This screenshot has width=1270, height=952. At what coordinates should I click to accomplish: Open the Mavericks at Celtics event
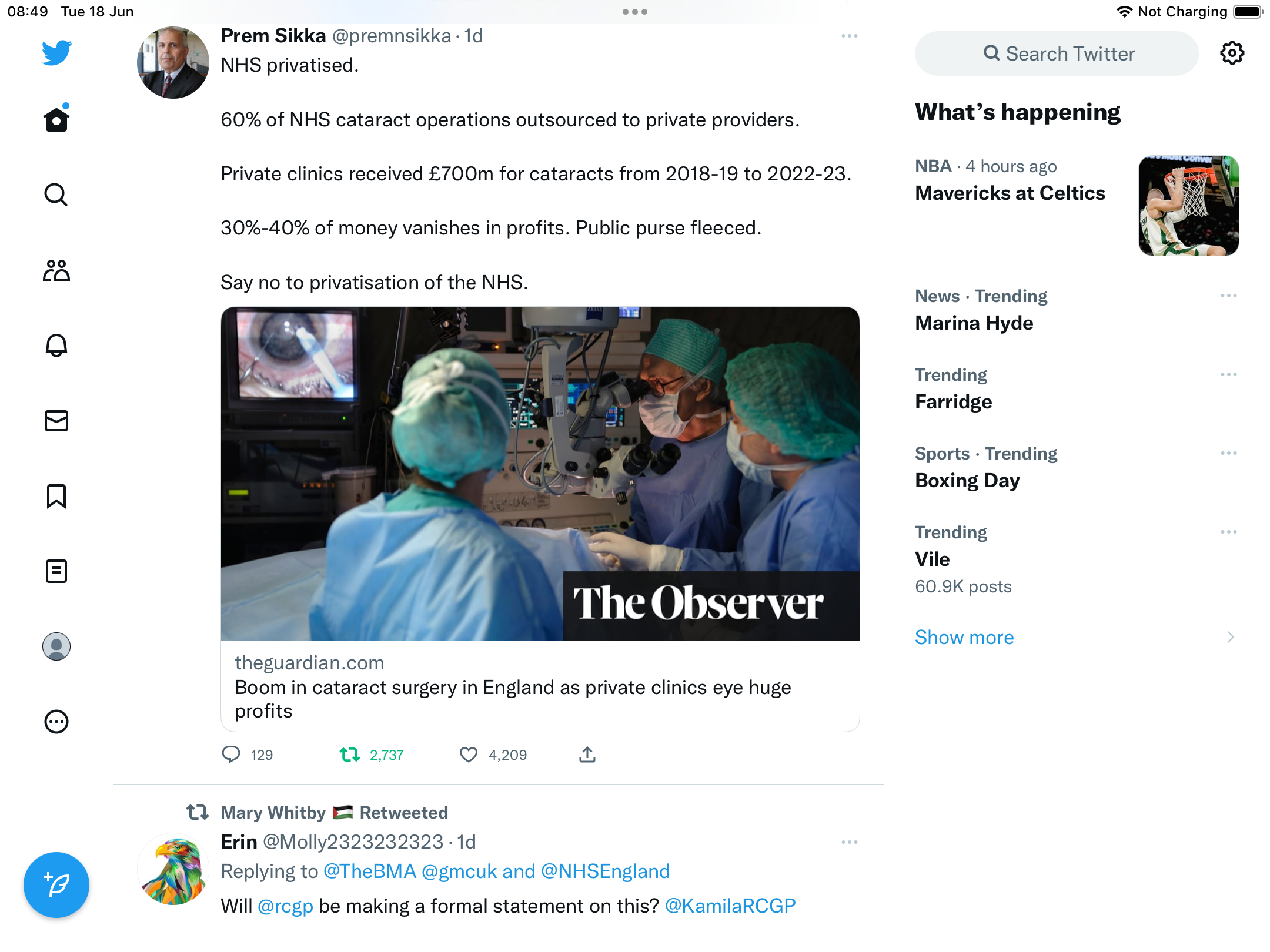point(1010,193)
